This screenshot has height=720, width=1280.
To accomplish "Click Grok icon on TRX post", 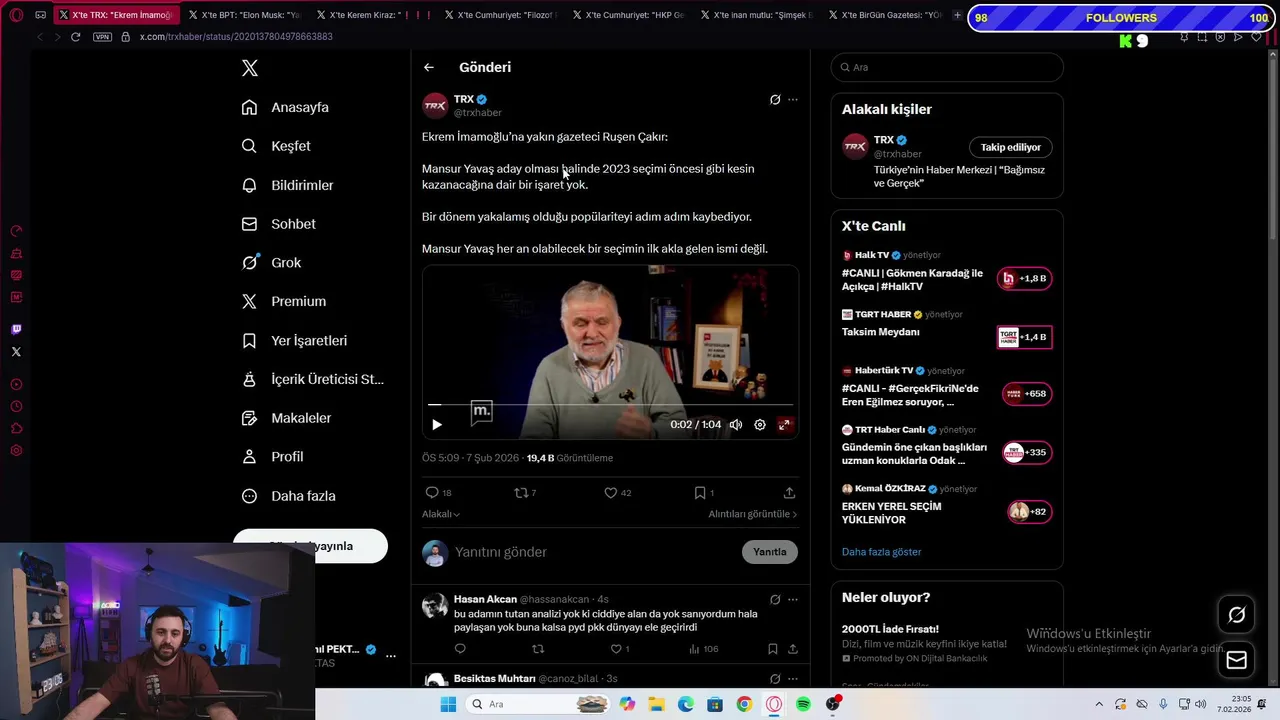I will (775, 99).
